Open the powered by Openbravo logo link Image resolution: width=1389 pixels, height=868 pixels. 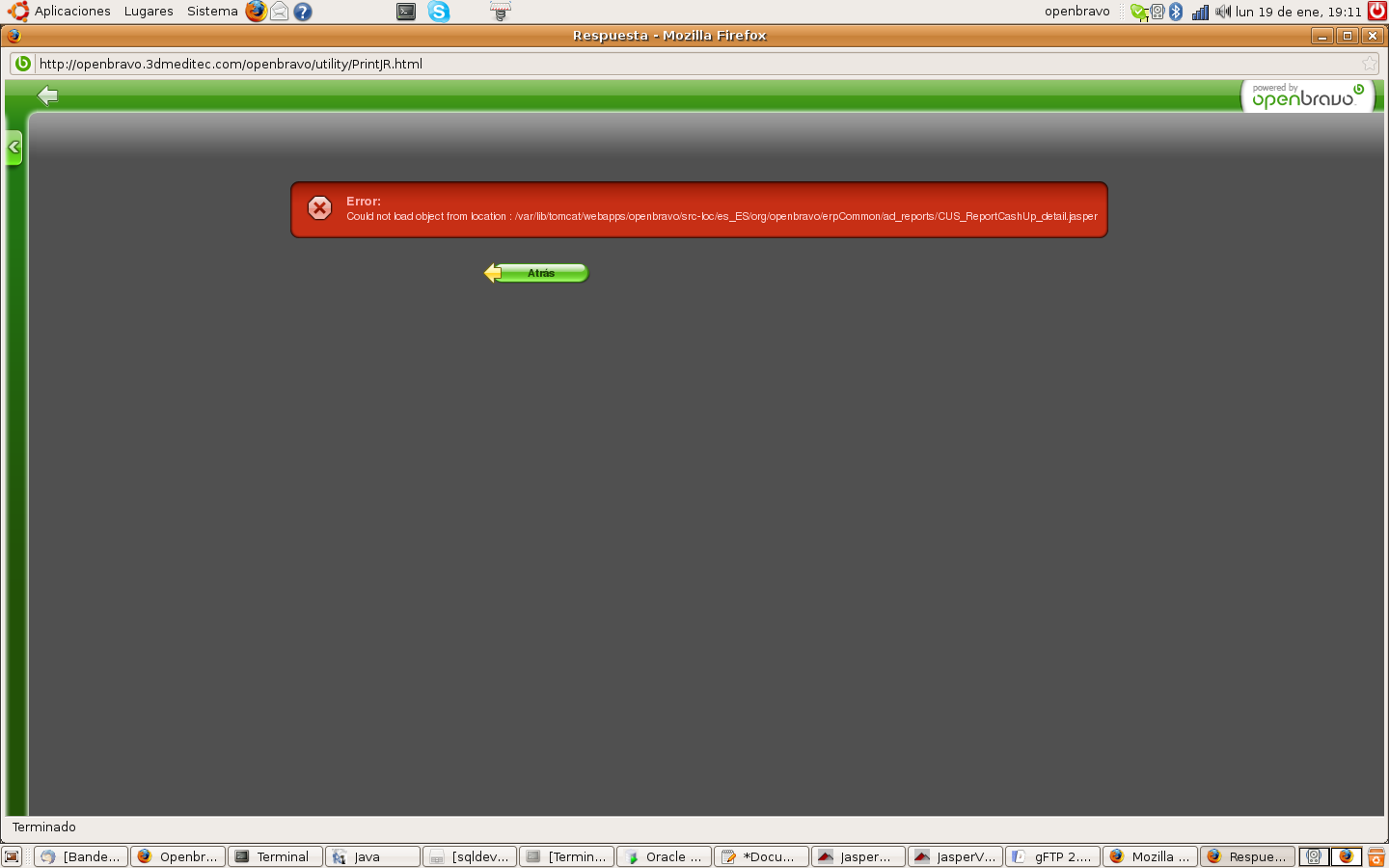1307,96
